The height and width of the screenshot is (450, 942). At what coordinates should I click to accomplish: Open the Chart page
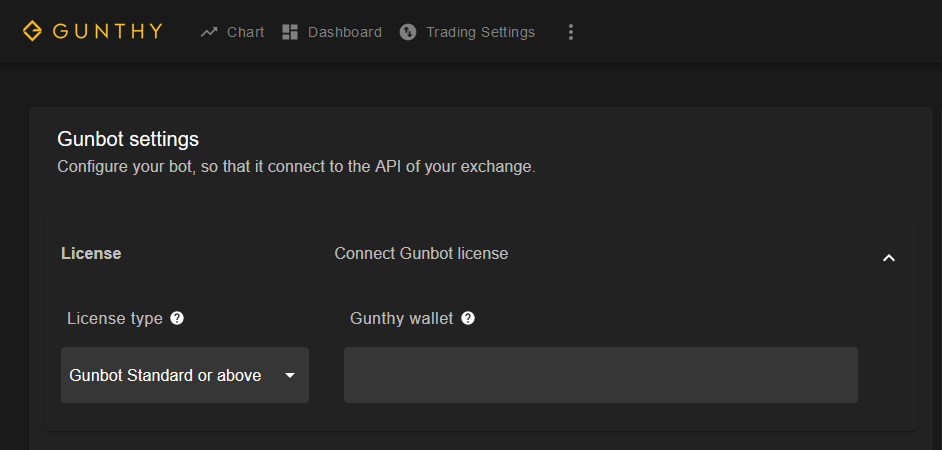[232, 32]
